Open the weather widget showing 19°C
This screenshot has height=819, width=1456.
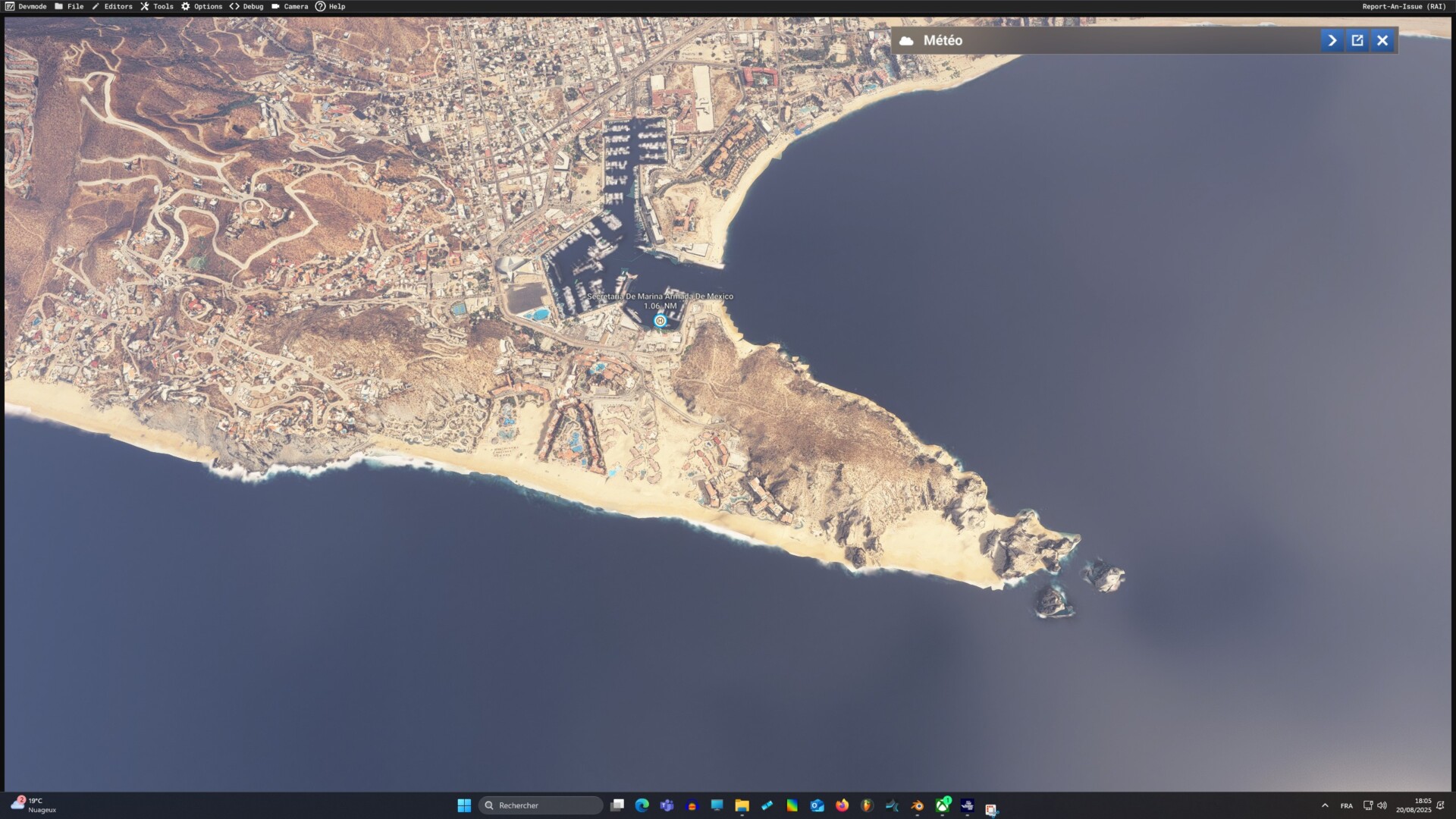tap(33, 805)
